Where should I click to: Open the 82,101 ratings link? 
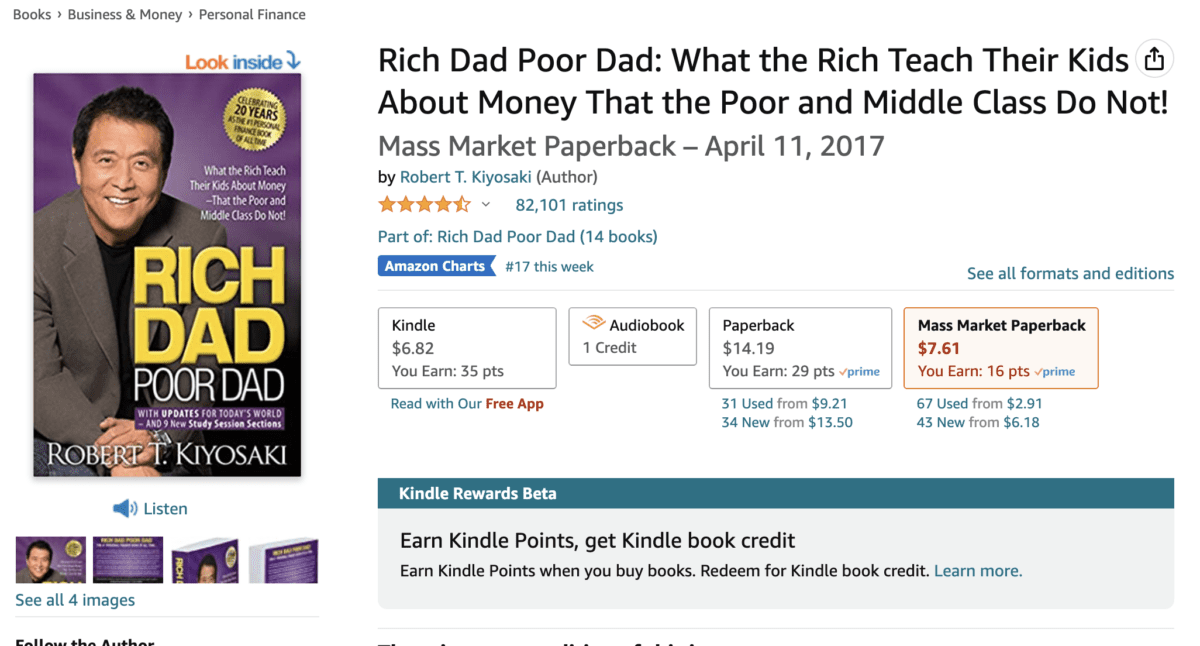[569, 205]
